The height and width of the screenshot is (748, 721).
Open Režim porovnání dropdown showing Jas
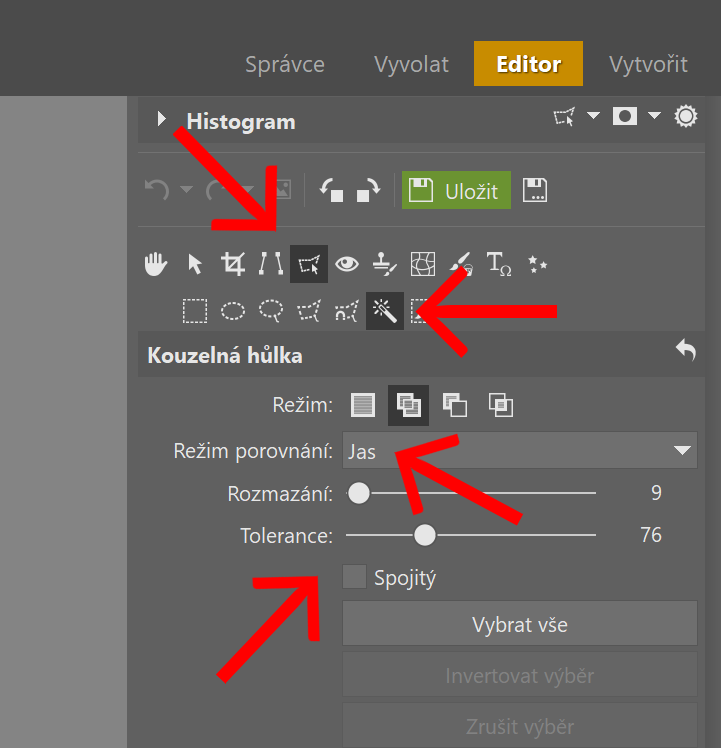(x=520, y=450)
